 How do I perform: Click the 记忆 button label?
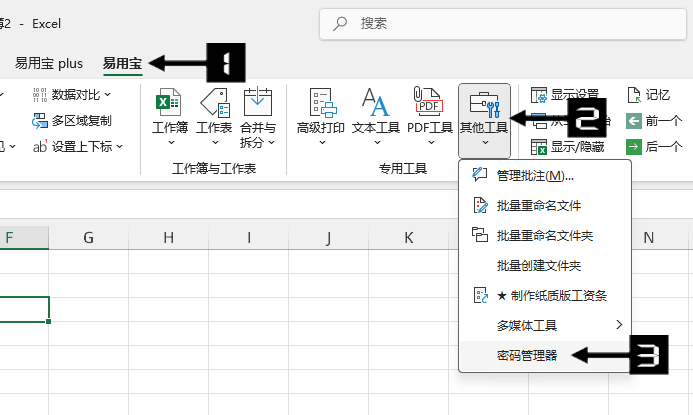(x=658, y=95)
